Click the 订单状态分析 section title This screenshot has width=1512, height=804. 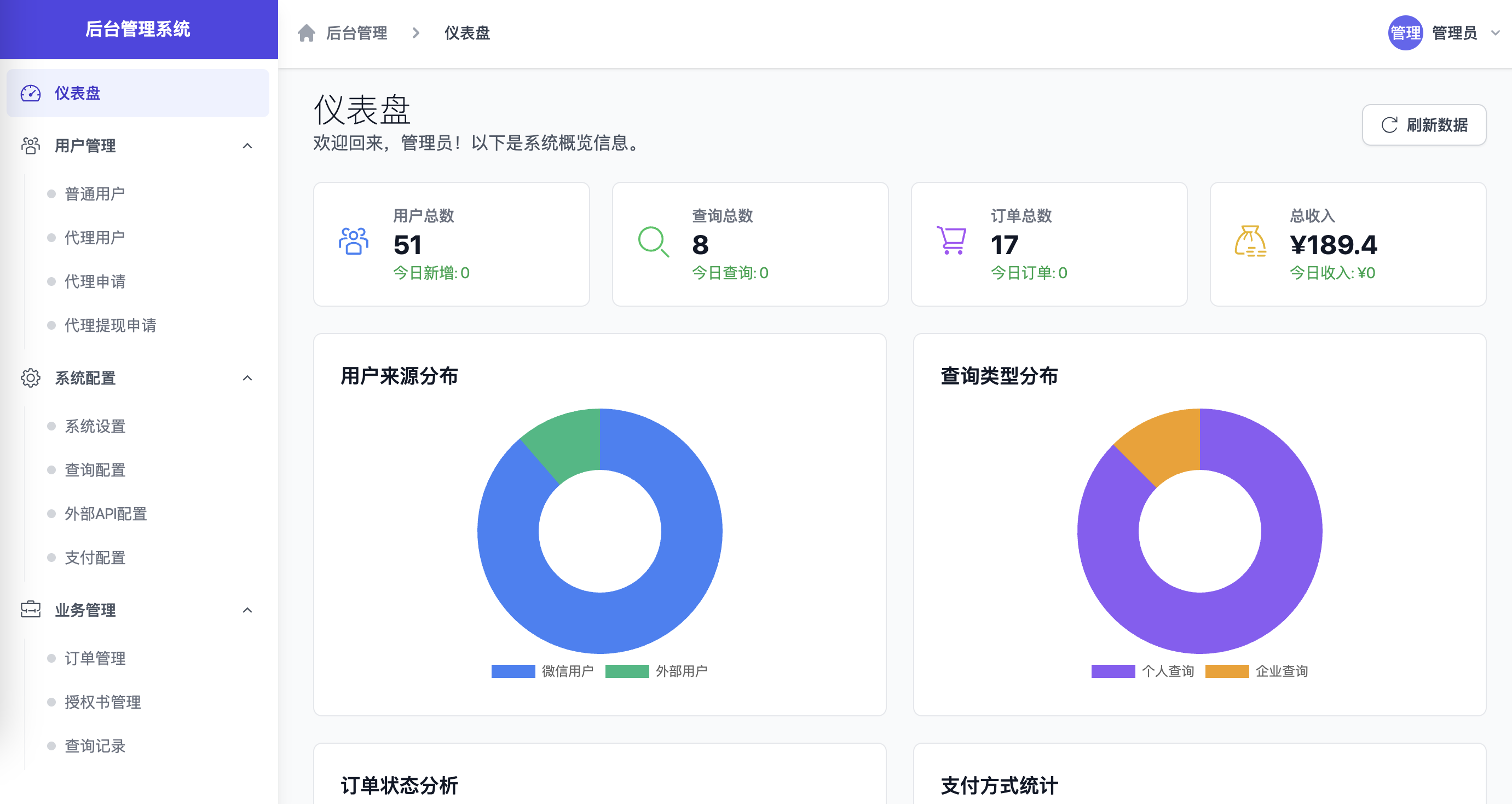pos(399,786)
